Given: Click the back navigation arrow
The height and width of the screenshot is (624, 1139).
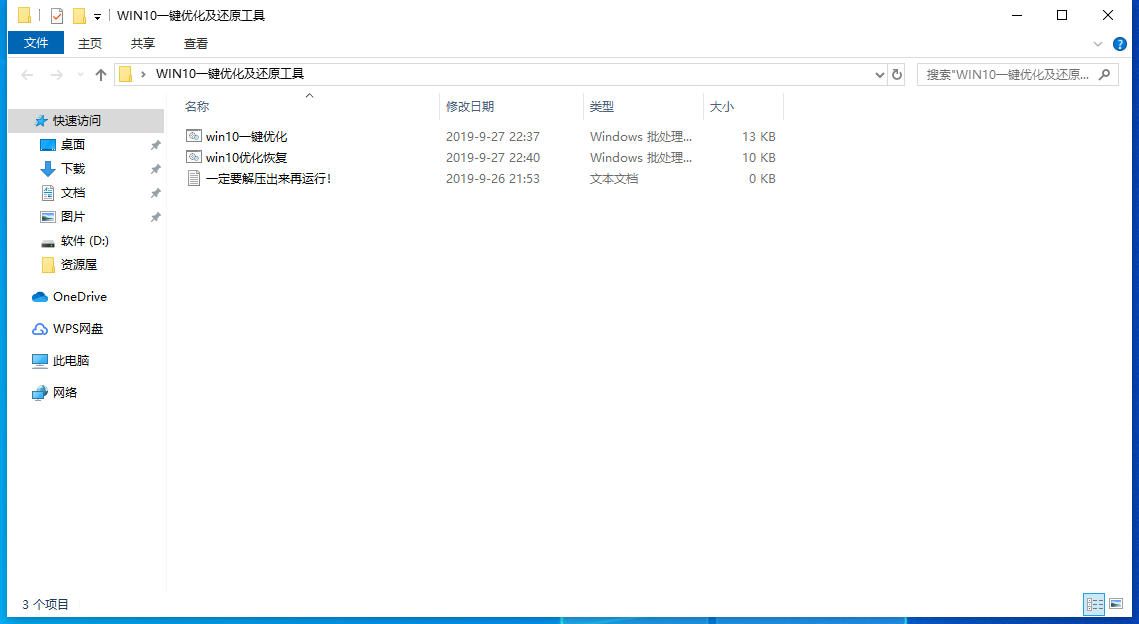Looking at the screenshot, I should tap(27, 75).
